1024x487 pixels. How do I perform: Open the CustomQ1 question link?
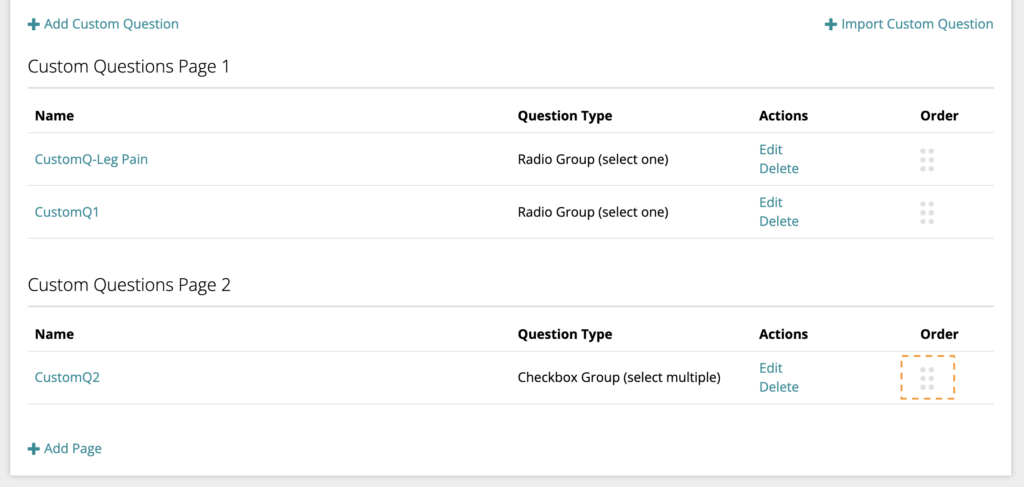(x=67, y=212)
